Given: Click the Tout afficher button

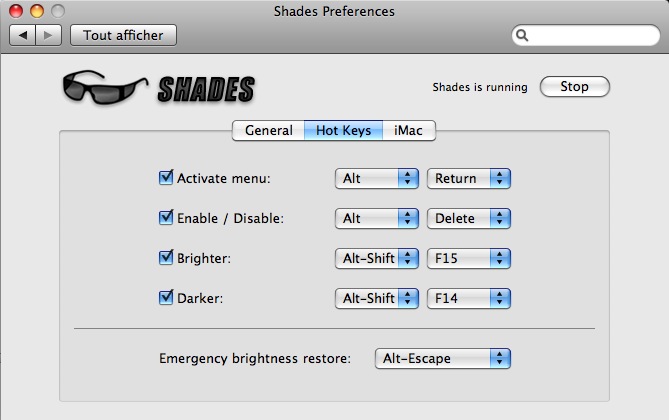Looking at the screenshot, I should click(x=124, y=35).
